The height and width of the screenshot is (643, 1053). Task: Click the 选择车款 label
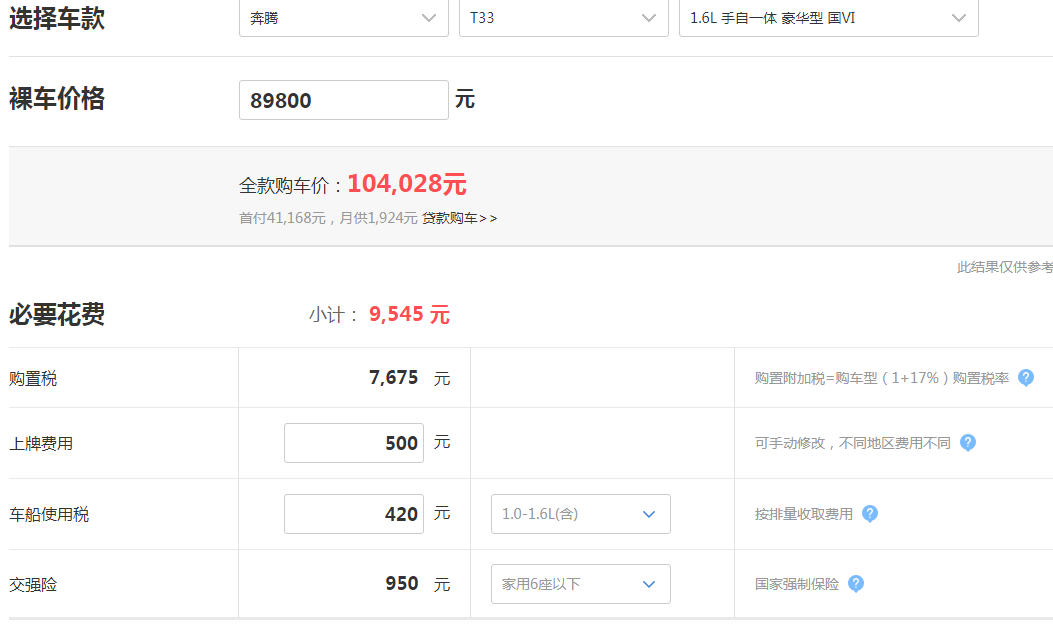(57, 18)
